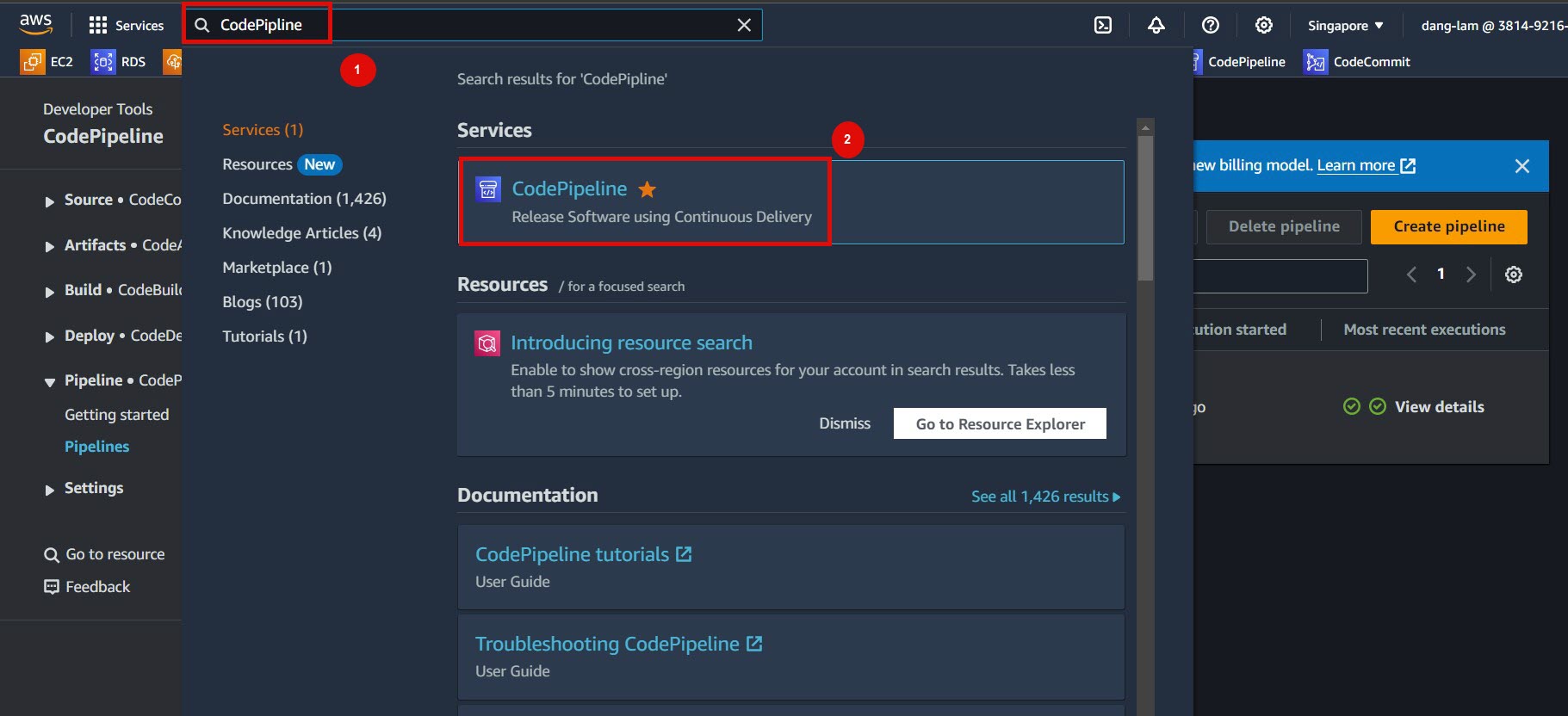1568x716 pixels.
Task: Click Most recent executions column header
Action: pos(1424,330)
